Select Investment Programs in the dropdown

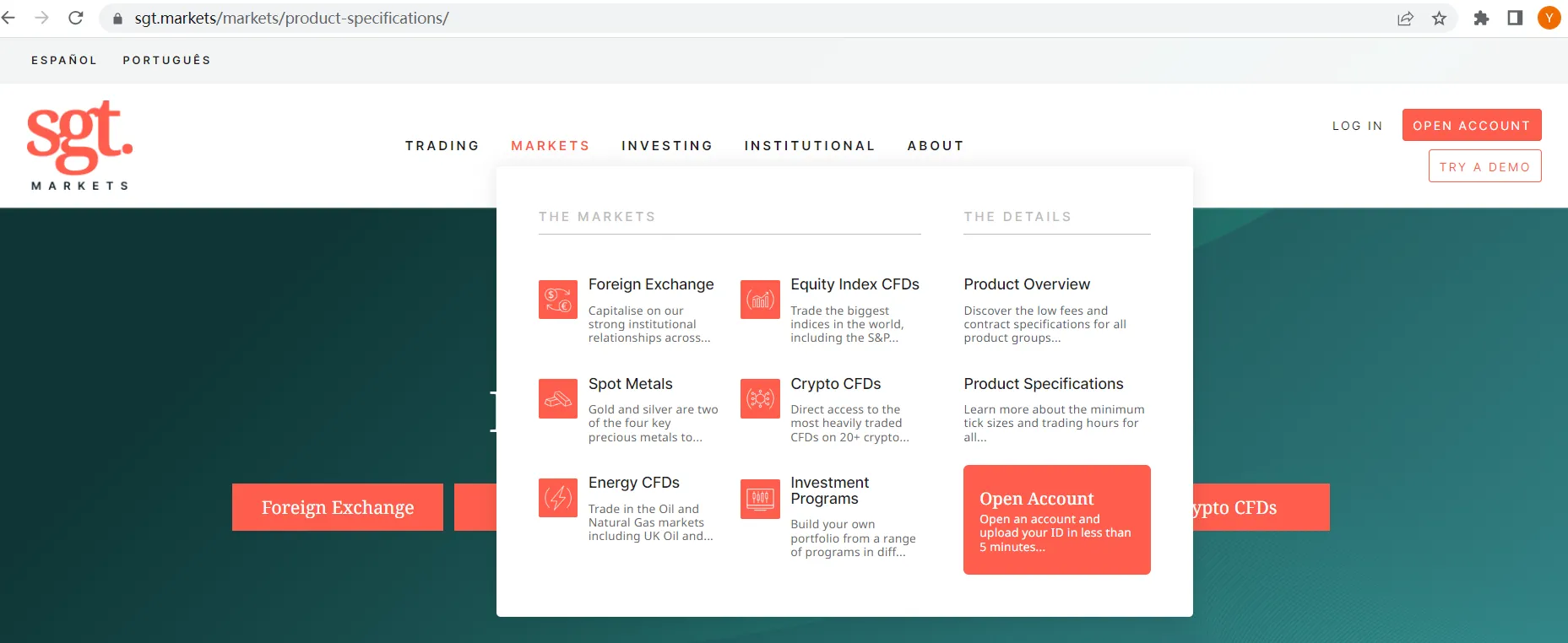click(830, 490)
